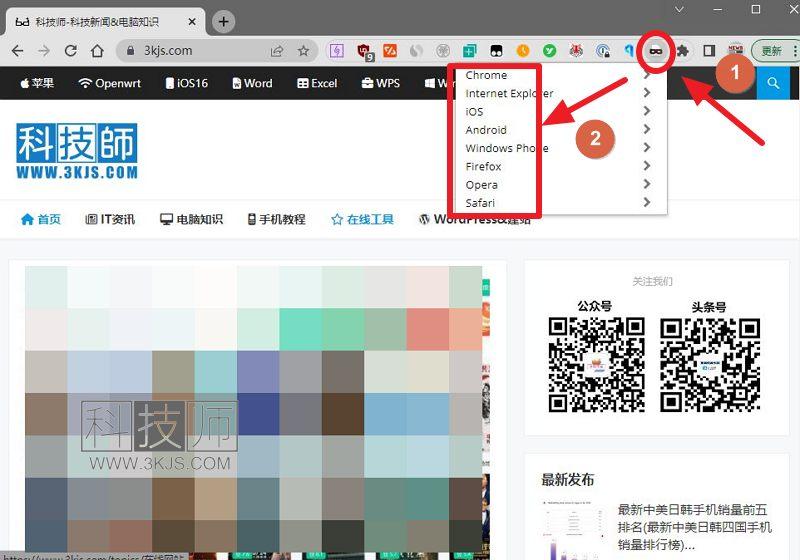Open the NEWS extension icon

[x=735, y=50]
